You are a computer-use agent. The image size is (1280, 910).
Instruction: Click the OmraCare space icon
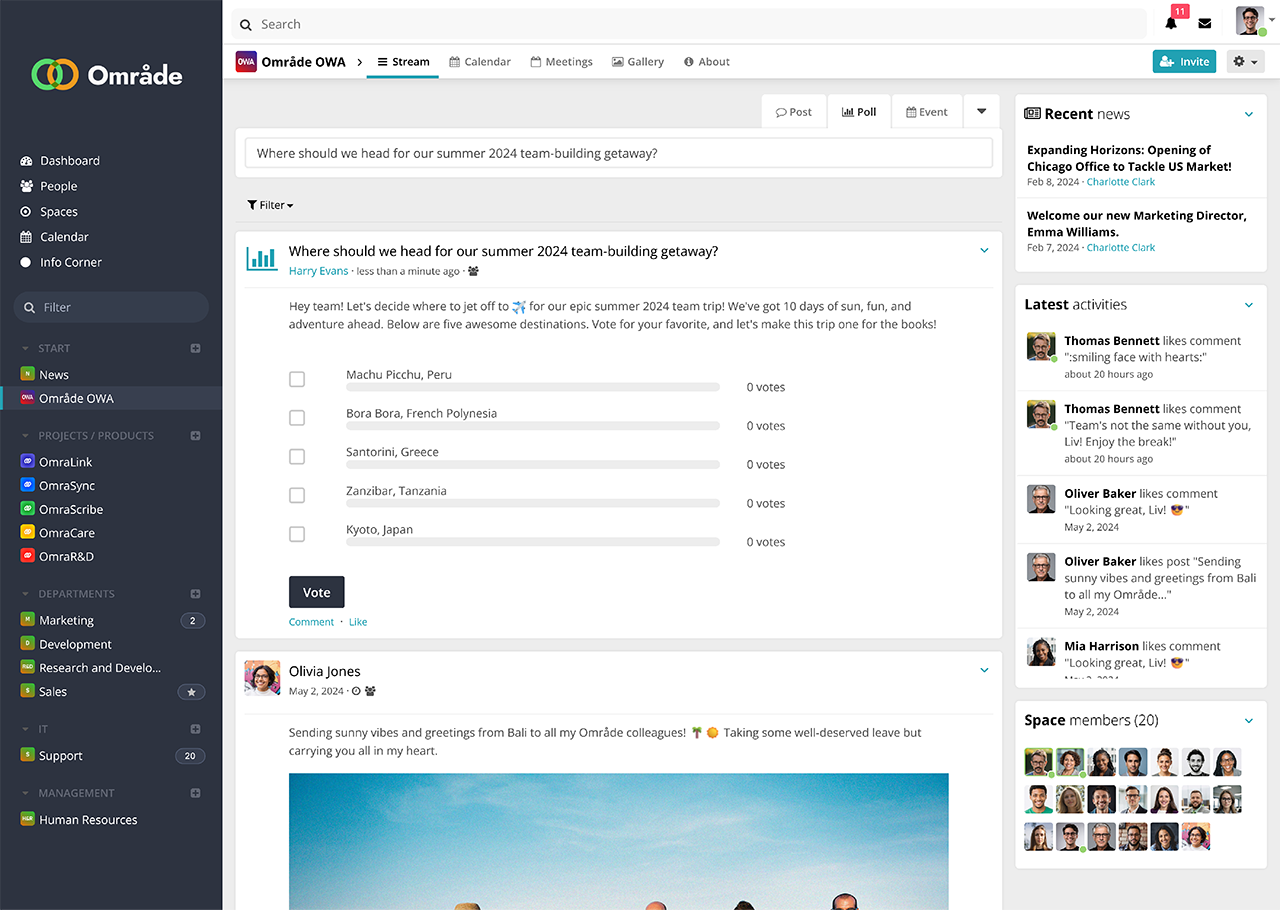pos(28,533)
